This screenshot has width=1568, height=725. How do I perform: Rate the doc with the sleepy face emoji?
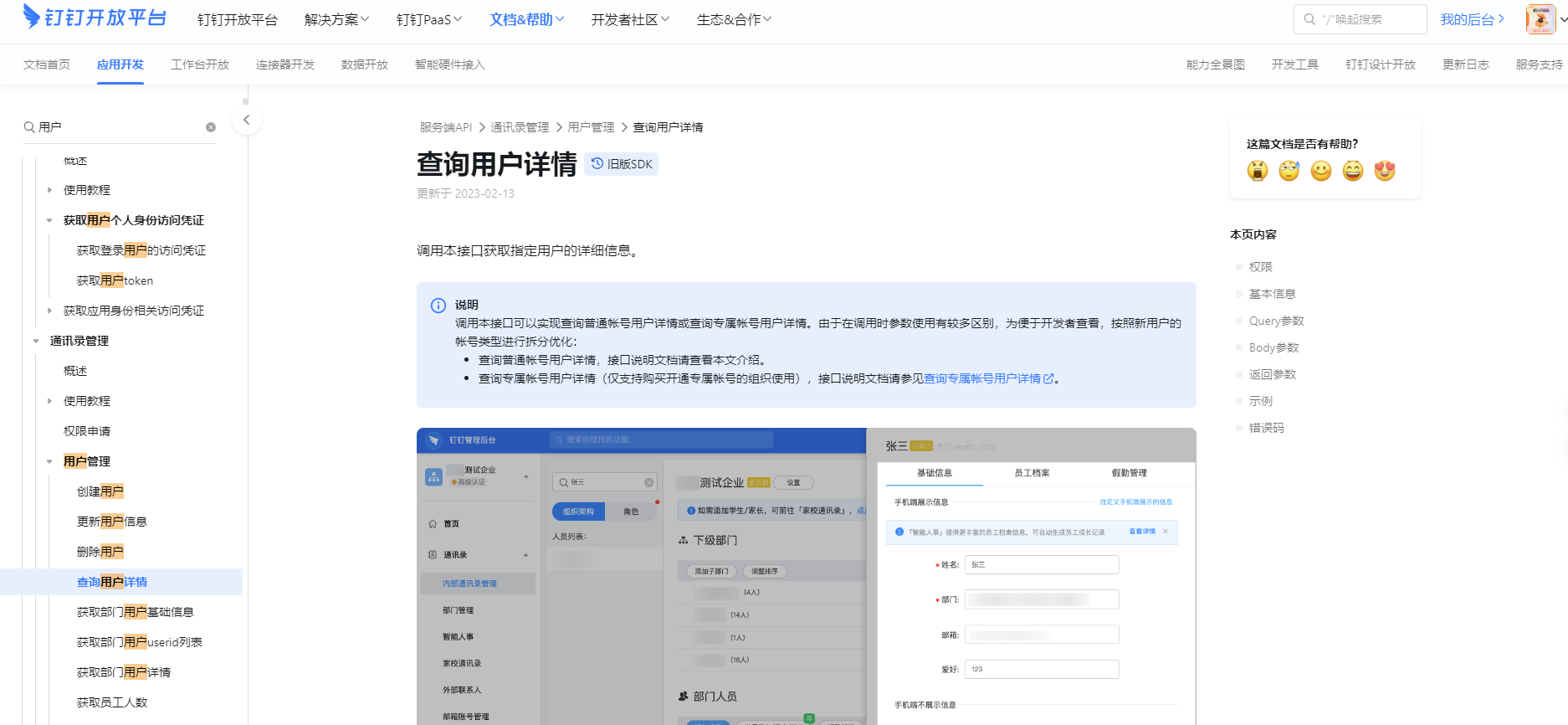click(x=1289, y=171)
